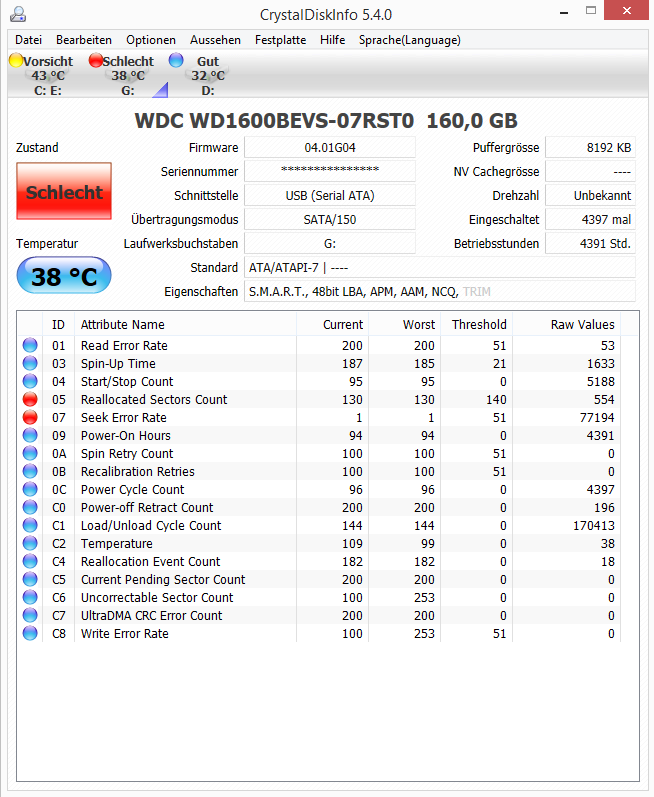Open the Aussehen menu

click(x=215, y=40)
